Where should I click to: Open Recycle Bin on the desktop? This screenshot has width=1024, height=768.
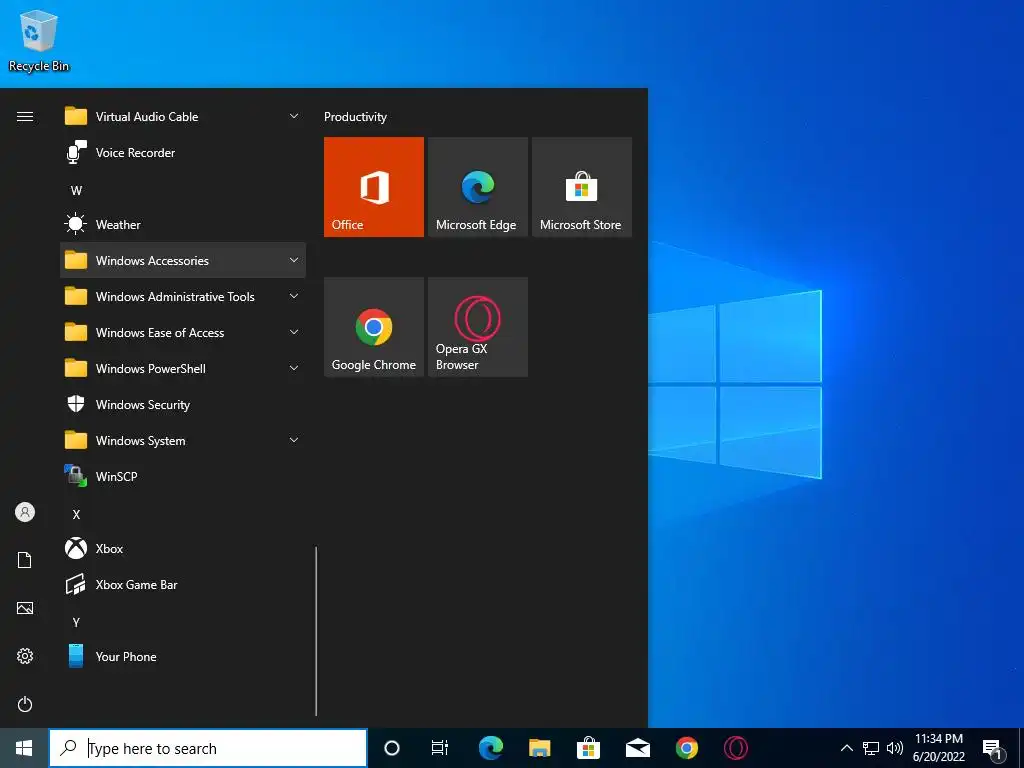pyautogui.click(x=39, y=40)
